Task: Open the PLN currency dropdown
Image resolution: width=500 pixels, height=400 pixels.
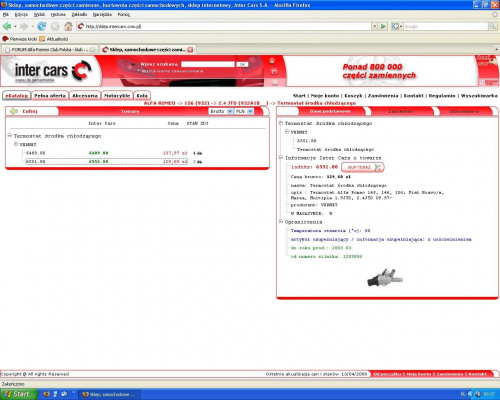Action: [244, 111]
